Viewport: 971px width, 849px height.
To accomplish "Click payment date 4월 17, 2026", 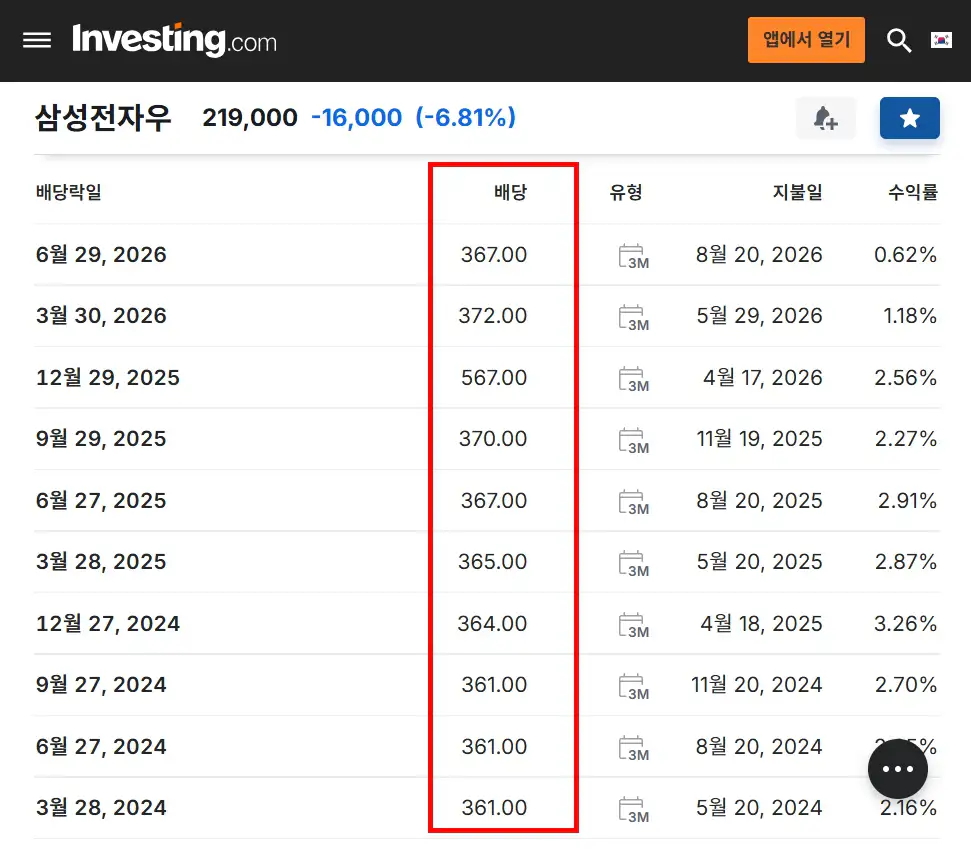I will 763,377.
